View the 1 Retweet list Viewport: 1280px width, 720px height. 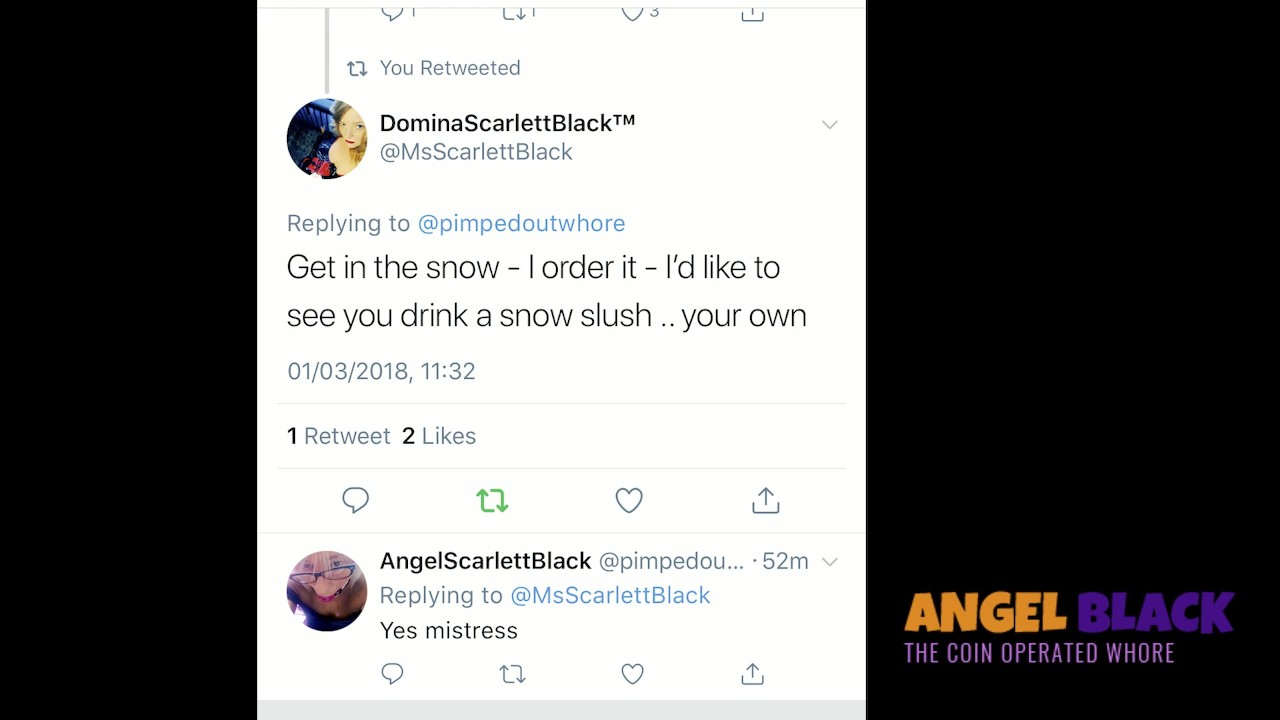click(x=339, y=436)
